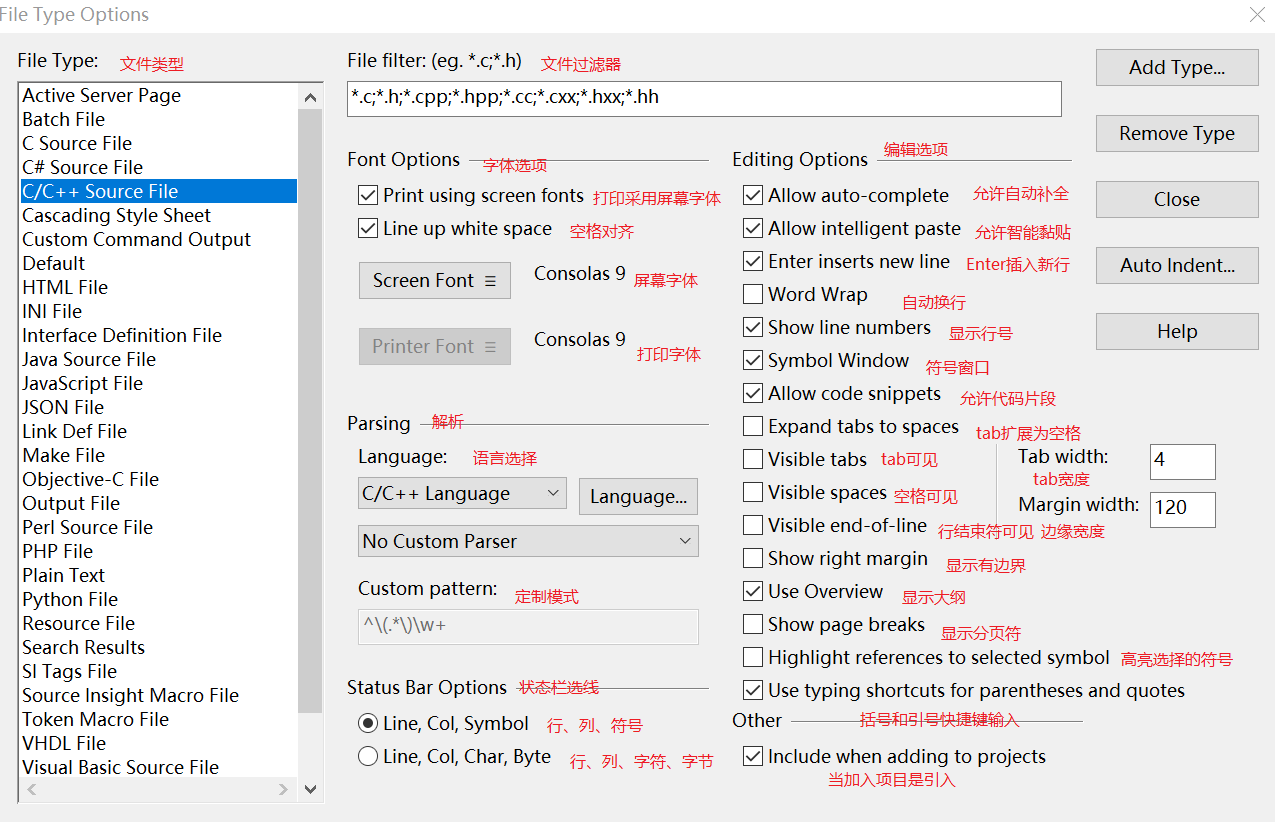Toggle Show line numbers checkbox
This screenshot has width=1275, height=822.
coord(753,328)
